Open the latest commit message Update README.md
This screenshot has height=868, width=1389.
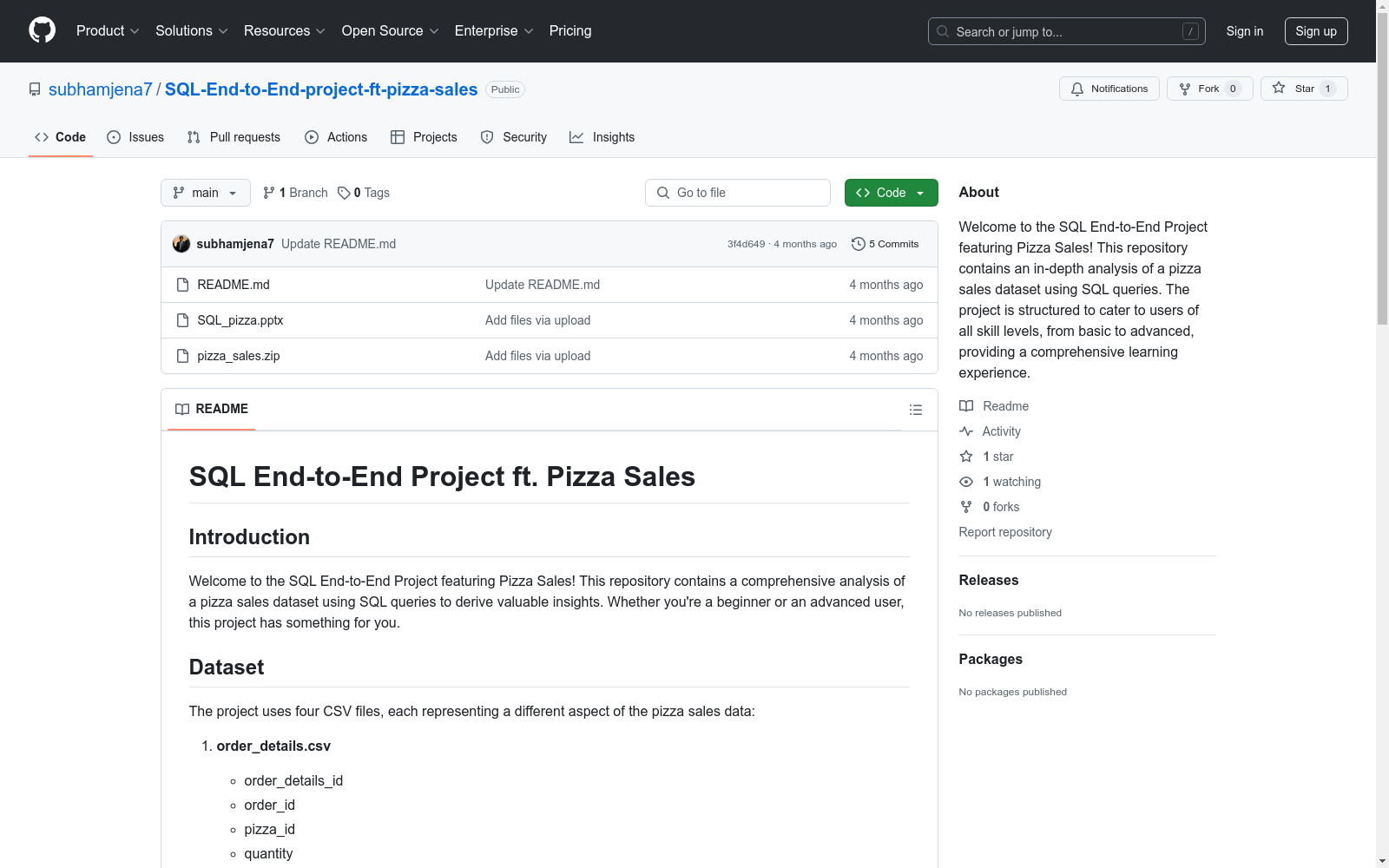coord(339,244)
